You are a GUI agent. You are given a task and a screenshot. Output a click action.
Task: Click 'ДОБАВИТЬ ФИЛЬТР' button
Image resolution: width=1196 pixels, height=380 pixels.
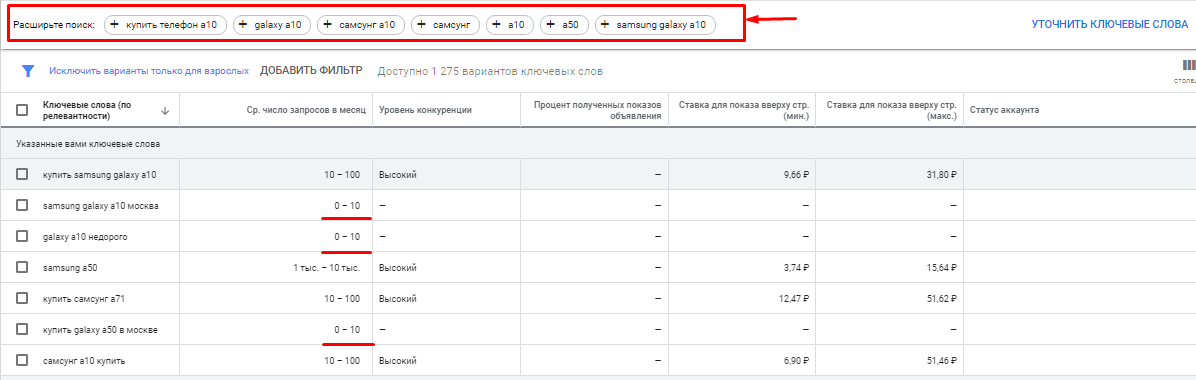point(311,71)
